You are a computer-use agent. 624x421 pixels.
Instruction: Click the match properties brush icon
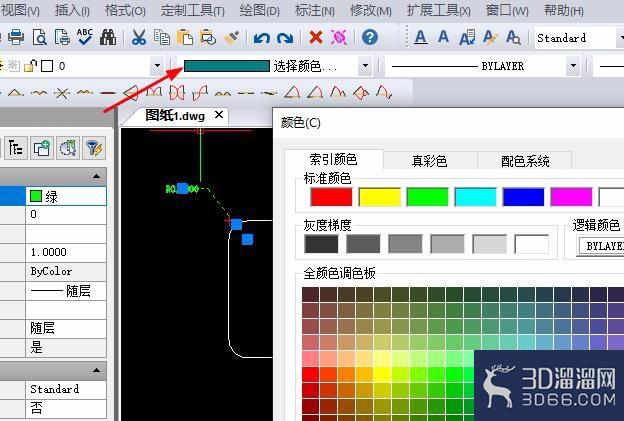(x=232, y=37)
